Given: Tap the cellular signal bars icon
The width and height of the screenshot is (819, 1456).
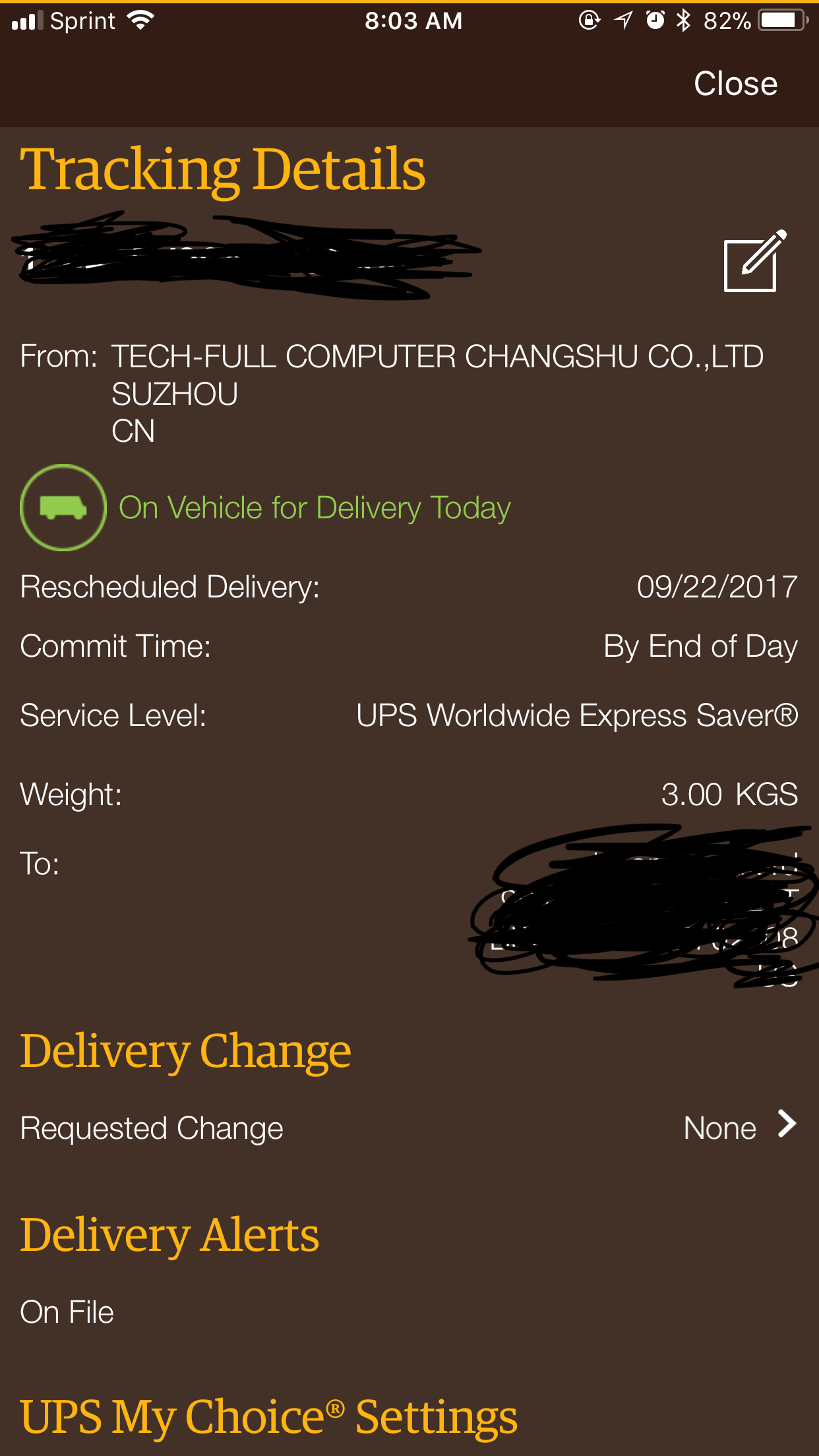Looking at the screenshot, I should 27,20.
